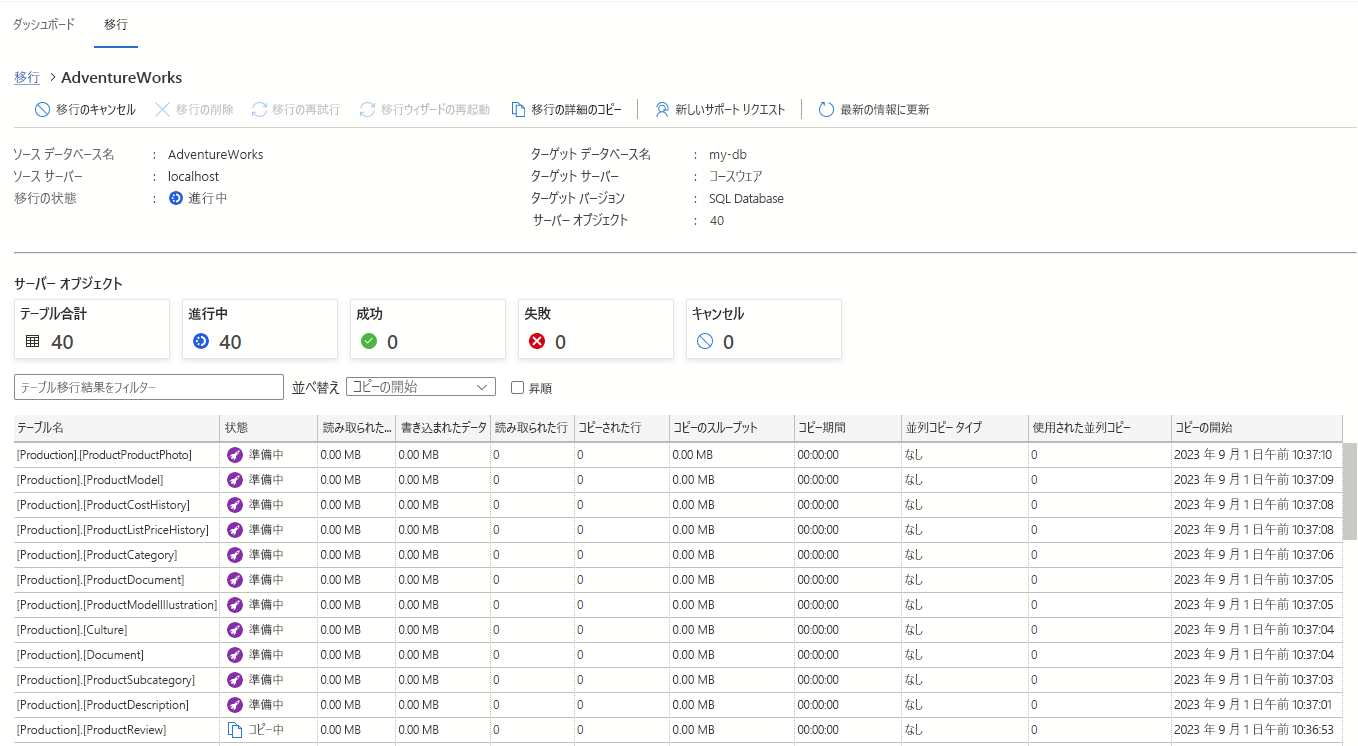Click the green check icon in 成功 card

pyautogui.click(x=369, y=341)
